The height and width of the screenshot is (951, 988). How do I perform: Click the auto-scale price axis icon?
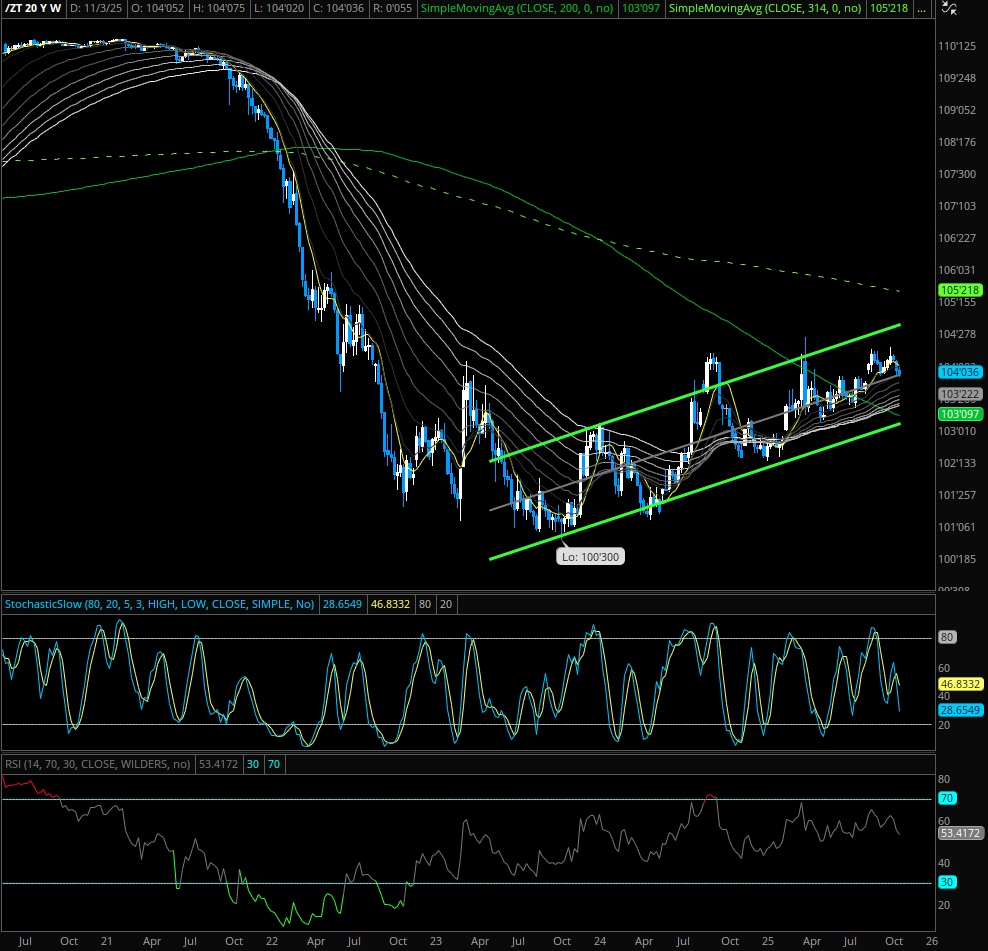tap(949, 8)
